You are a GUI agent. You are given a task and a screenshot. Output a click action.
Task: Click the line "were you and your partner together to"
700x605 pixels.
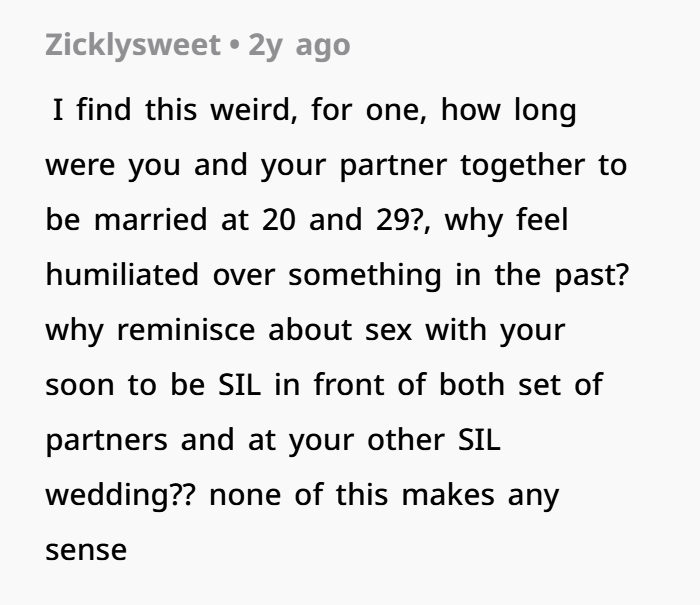336,165
